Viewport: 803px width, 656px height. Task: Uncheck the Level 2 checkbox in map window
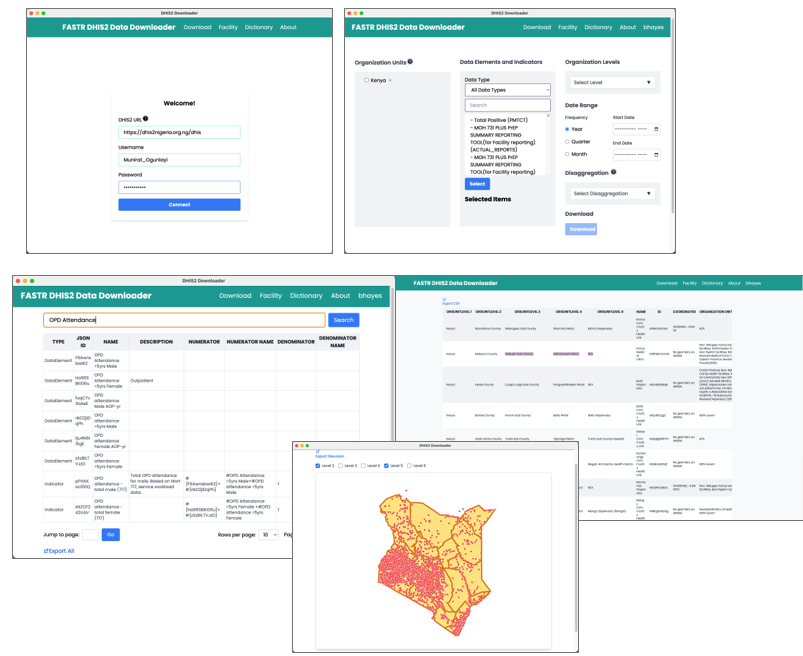[318, 465]
